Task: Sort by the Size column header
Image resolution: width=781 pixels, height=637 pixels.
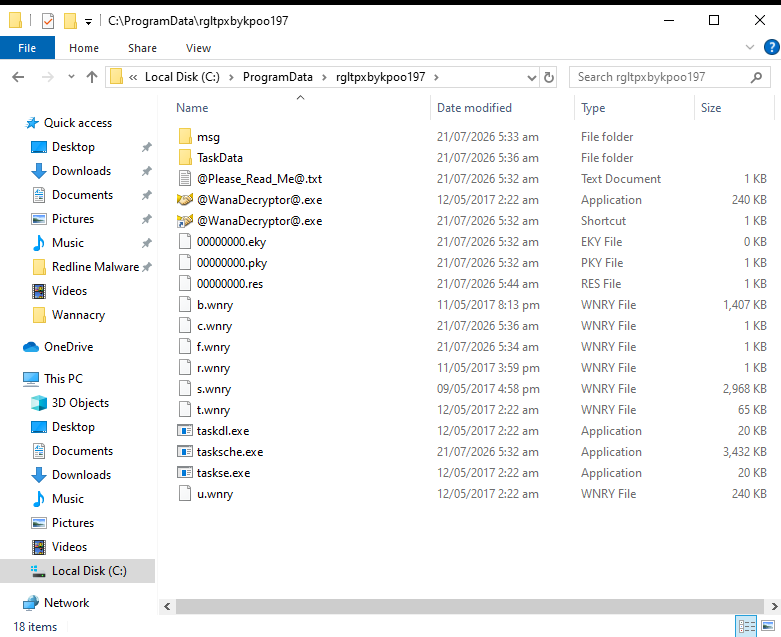Action: coord(711,108)
